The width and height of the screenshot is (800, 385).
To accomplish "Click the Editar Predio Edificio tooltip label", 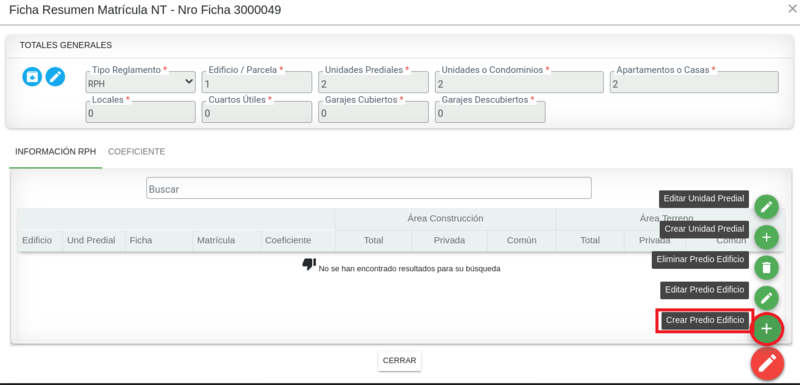I will (x=704, y=290).
